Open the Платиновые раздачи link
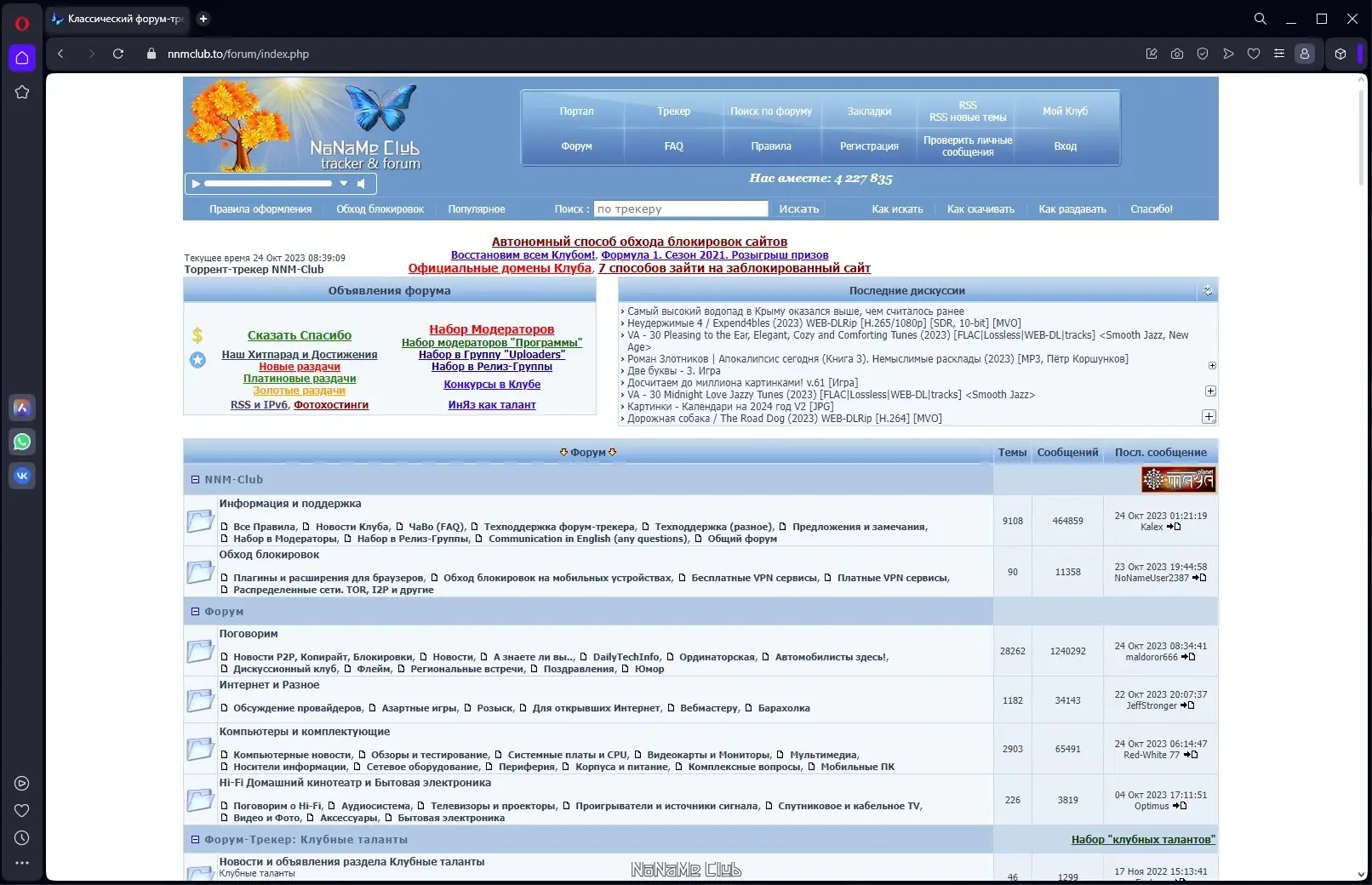The image size is (1372, 885). tap(300, 379)
